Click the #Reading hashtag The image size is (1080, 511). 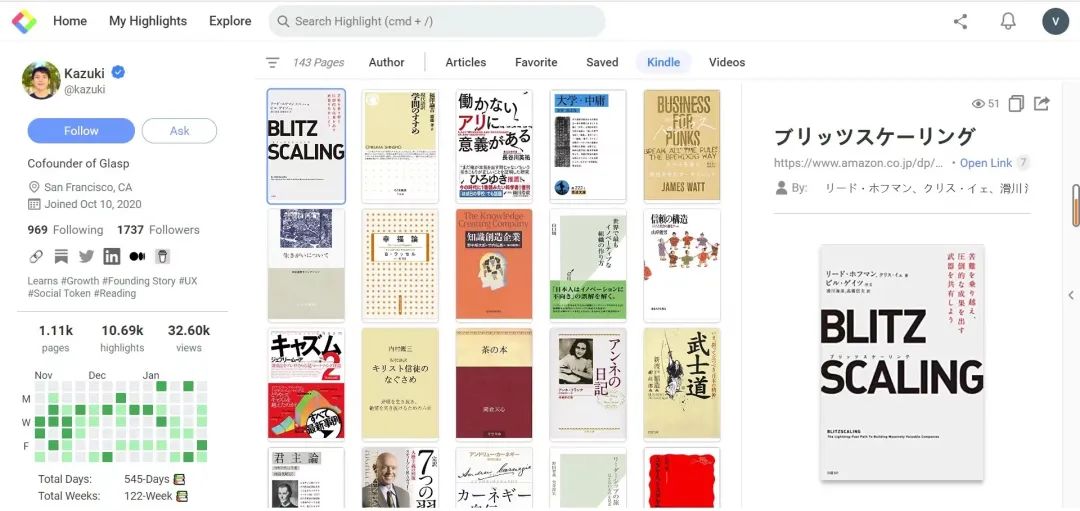[115, 293]
